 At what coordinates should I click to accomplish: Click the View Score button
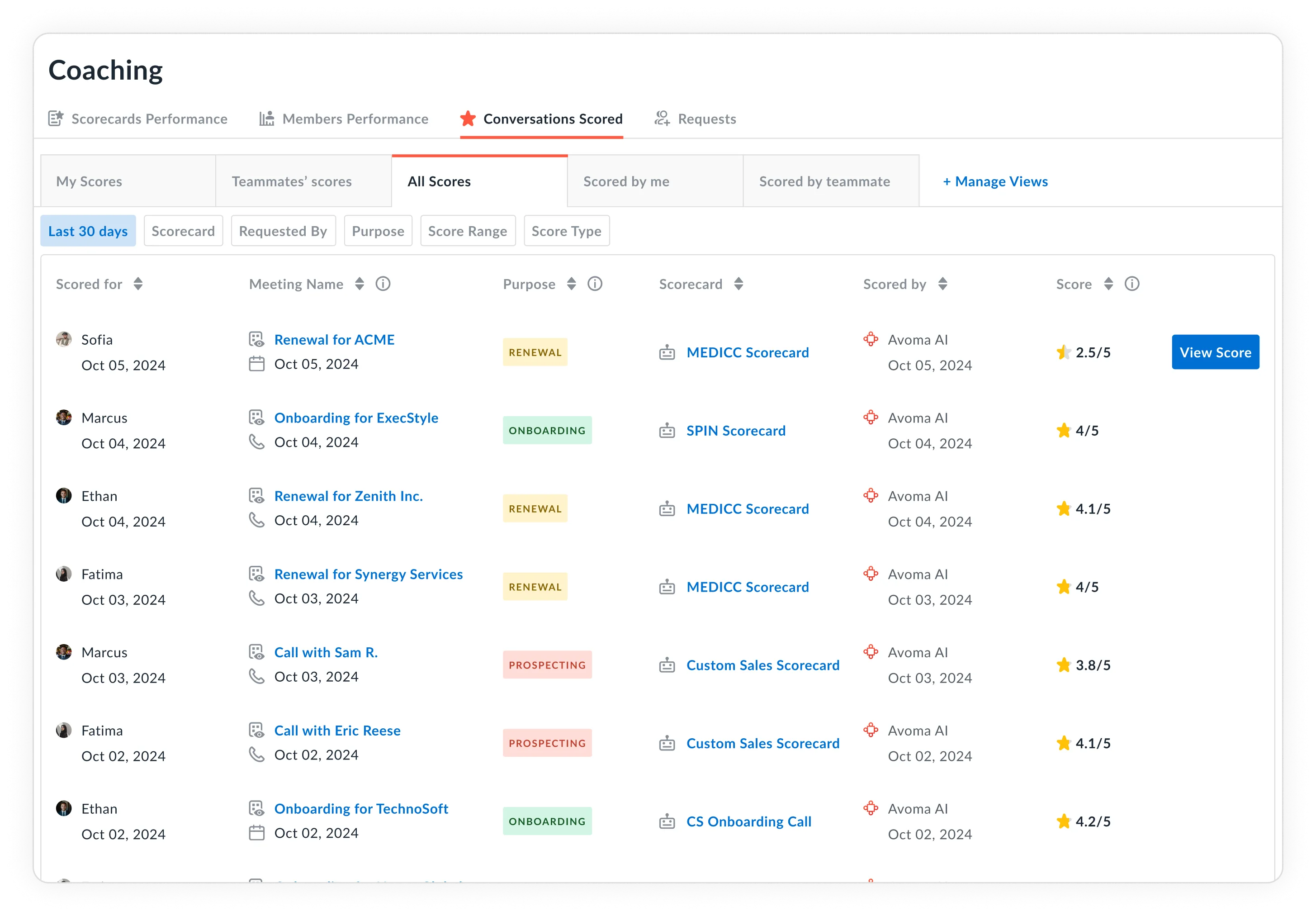(1216, 352)
